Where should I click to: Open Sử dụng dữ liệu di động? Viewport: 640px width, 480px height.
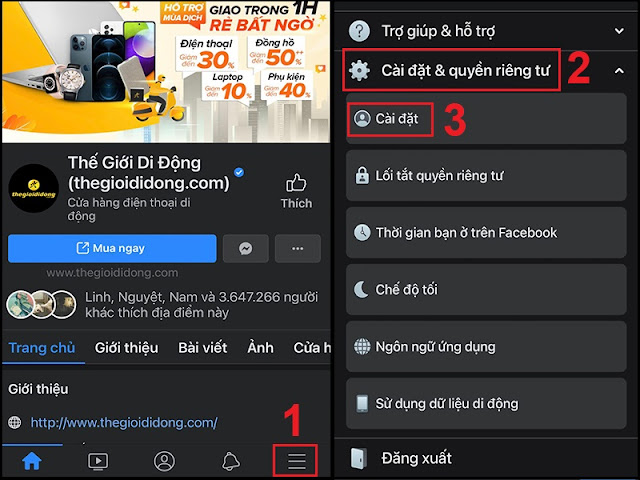coord(486,403)
